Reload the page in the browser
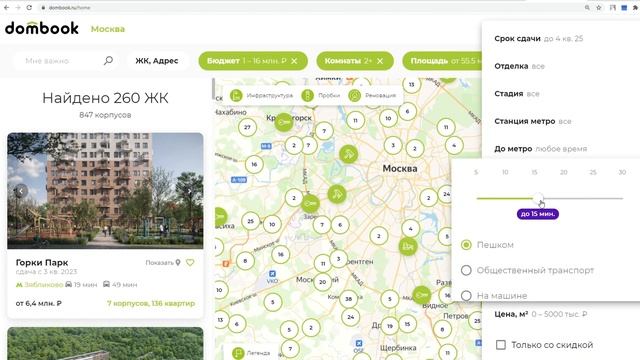This screenshot has width=640, height=360. coord(29,7)
